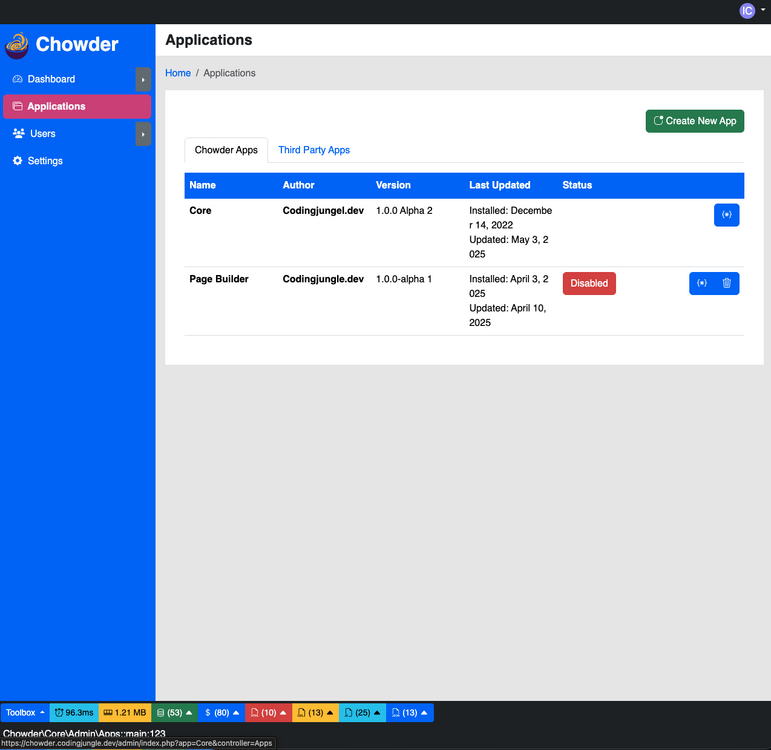Switch to the Third Party Apps tab
The image size is (771, 750).
point(314,150)
